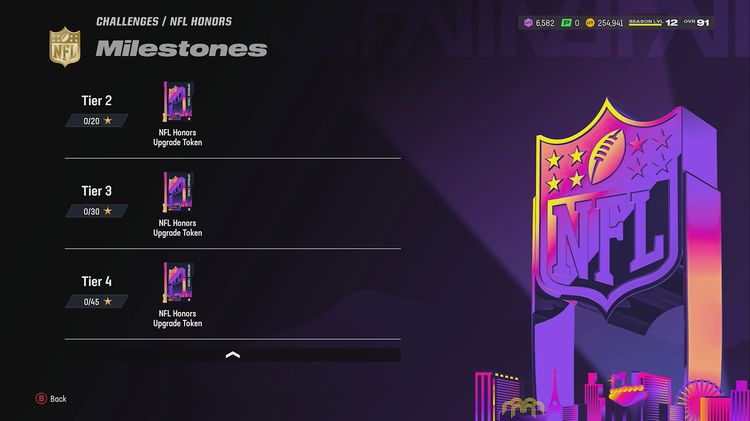Open the Challenges / NFL Honors breadcrumb
This screenshot has width=750, height=421.
coord(164,22)
